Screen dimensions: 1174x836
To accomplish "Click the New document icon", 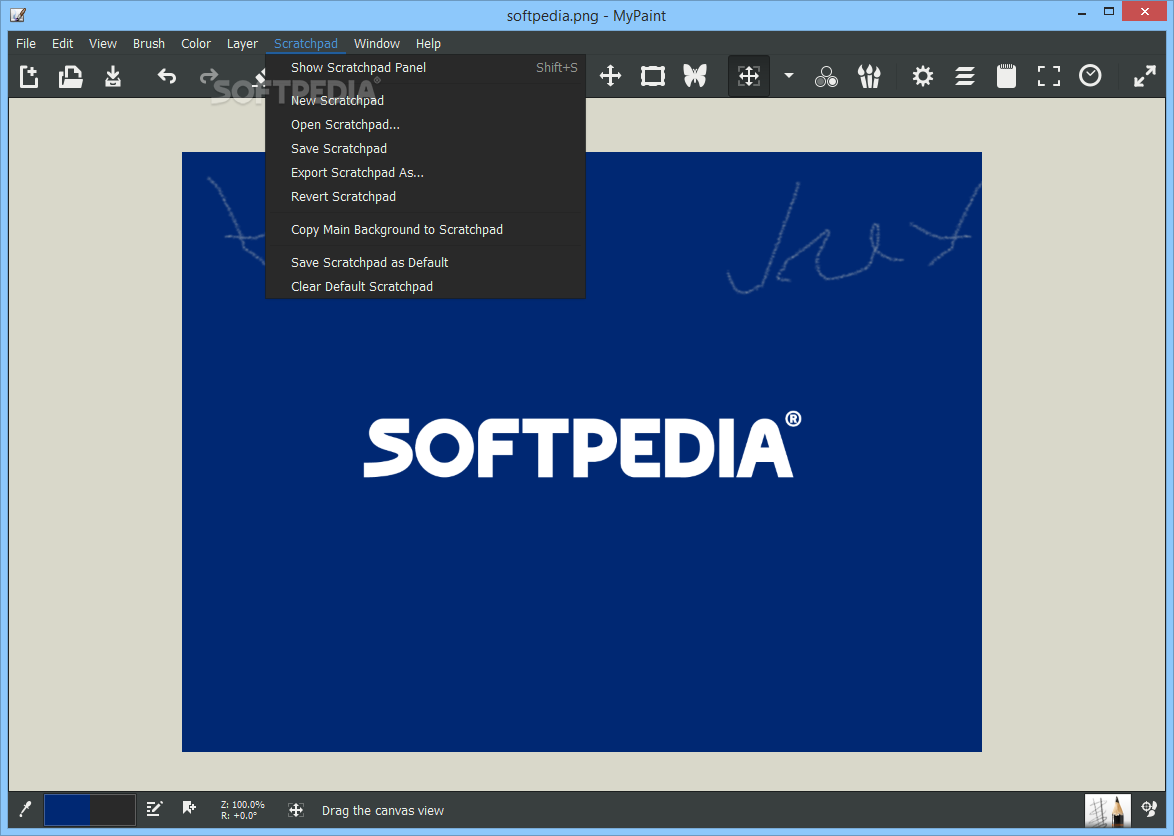I will click(x=28, y=76).
